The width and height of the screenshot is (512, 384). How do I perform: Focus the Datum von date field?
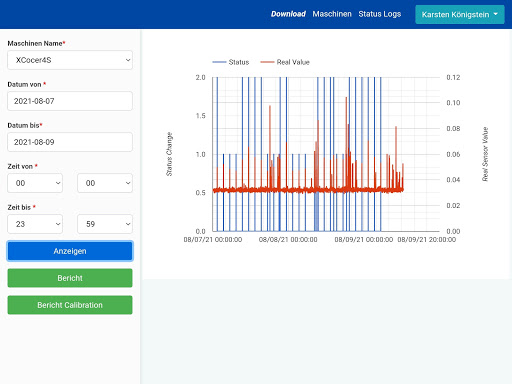point(70,101)
